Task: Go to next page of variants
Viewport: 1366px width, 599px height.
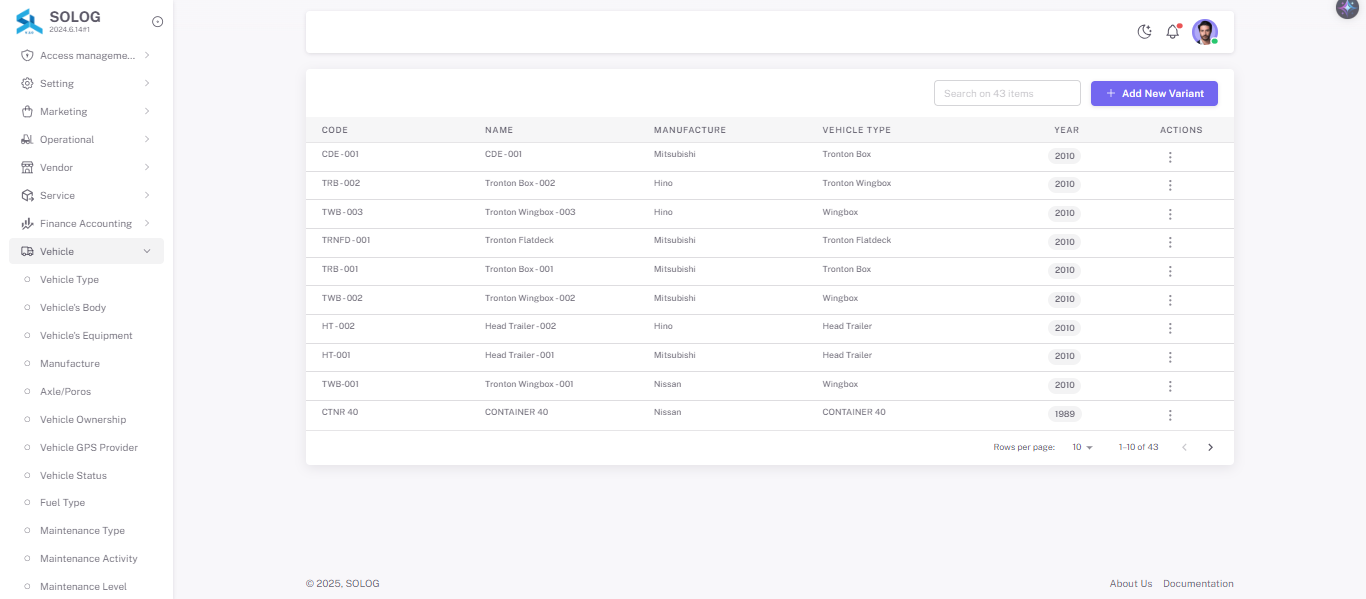Action: tap(1210, 447)
